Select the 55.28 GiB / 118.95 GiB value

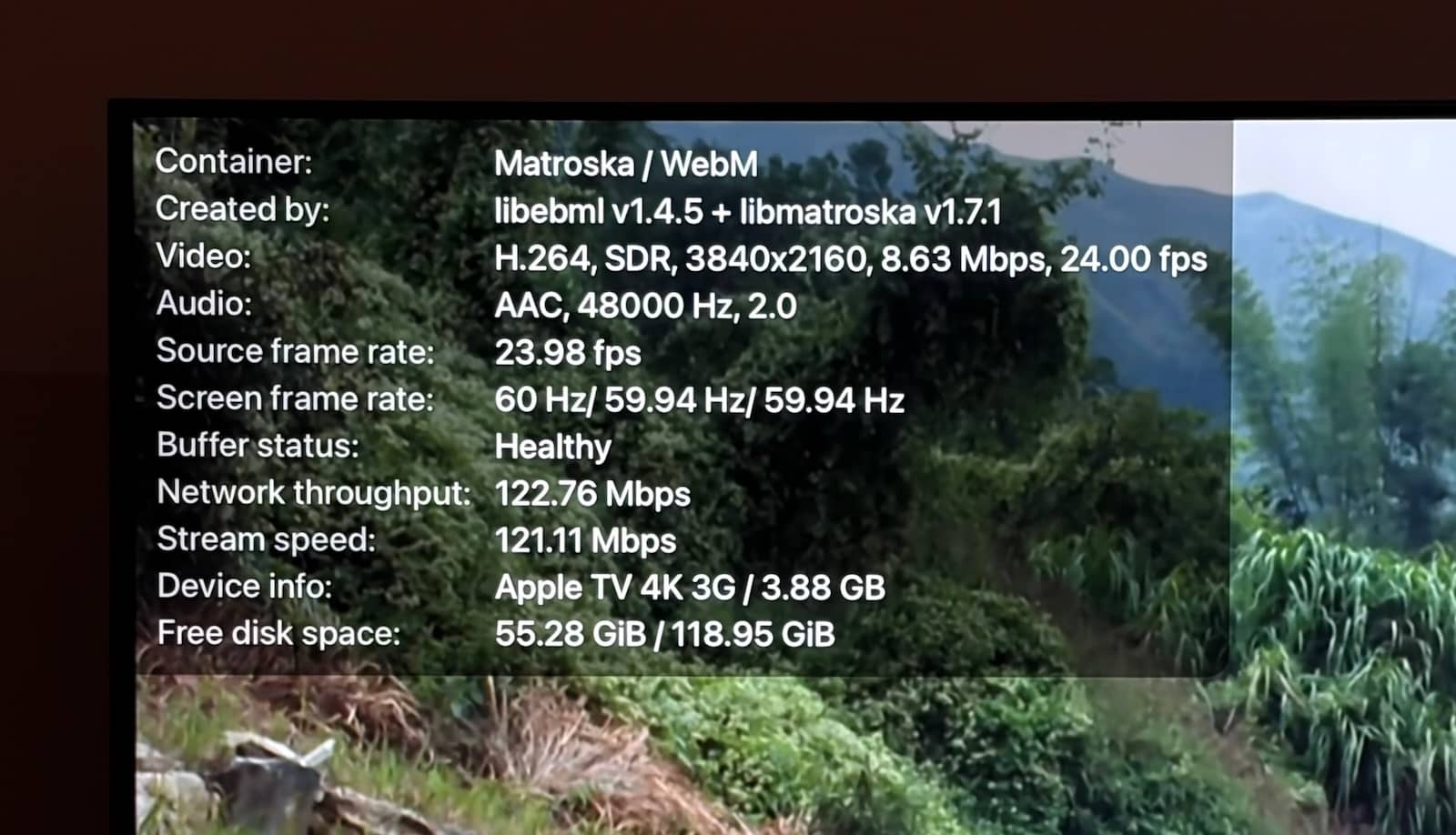pyautogui.click(x=665, y=635)
